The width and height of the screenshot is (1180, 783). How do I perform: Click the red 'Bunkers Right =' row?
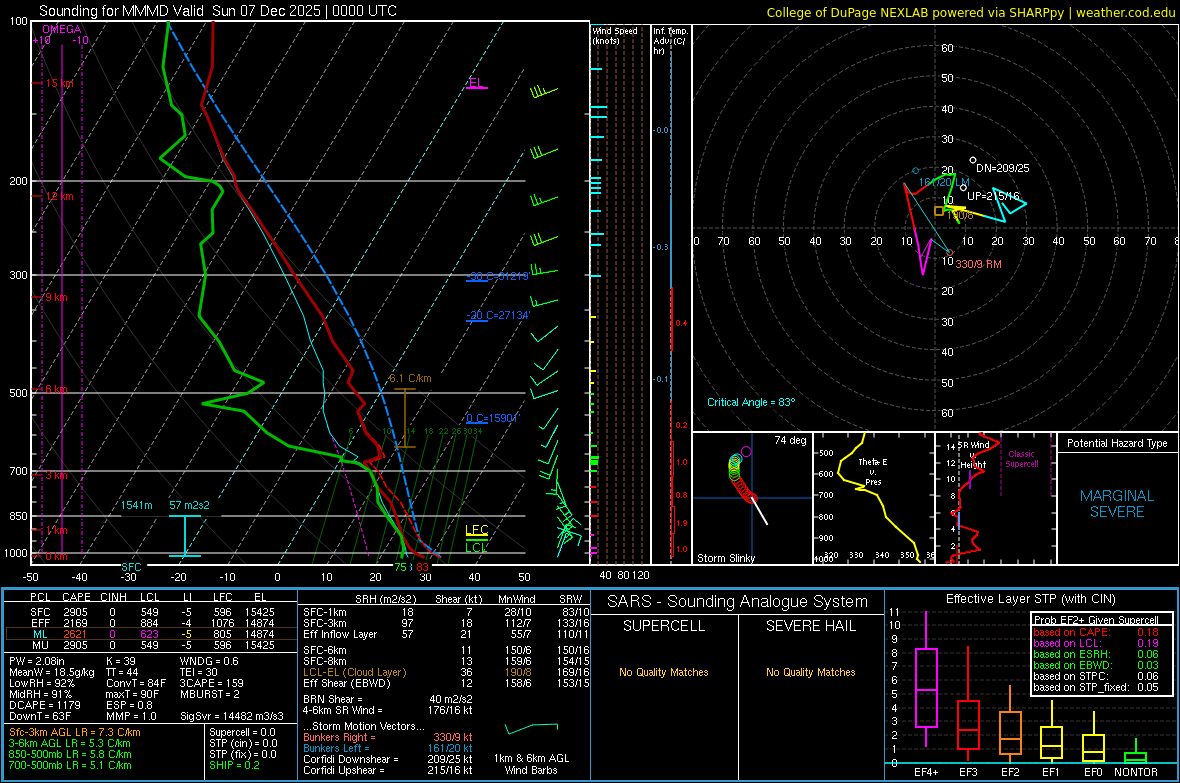tap(388, 737)
